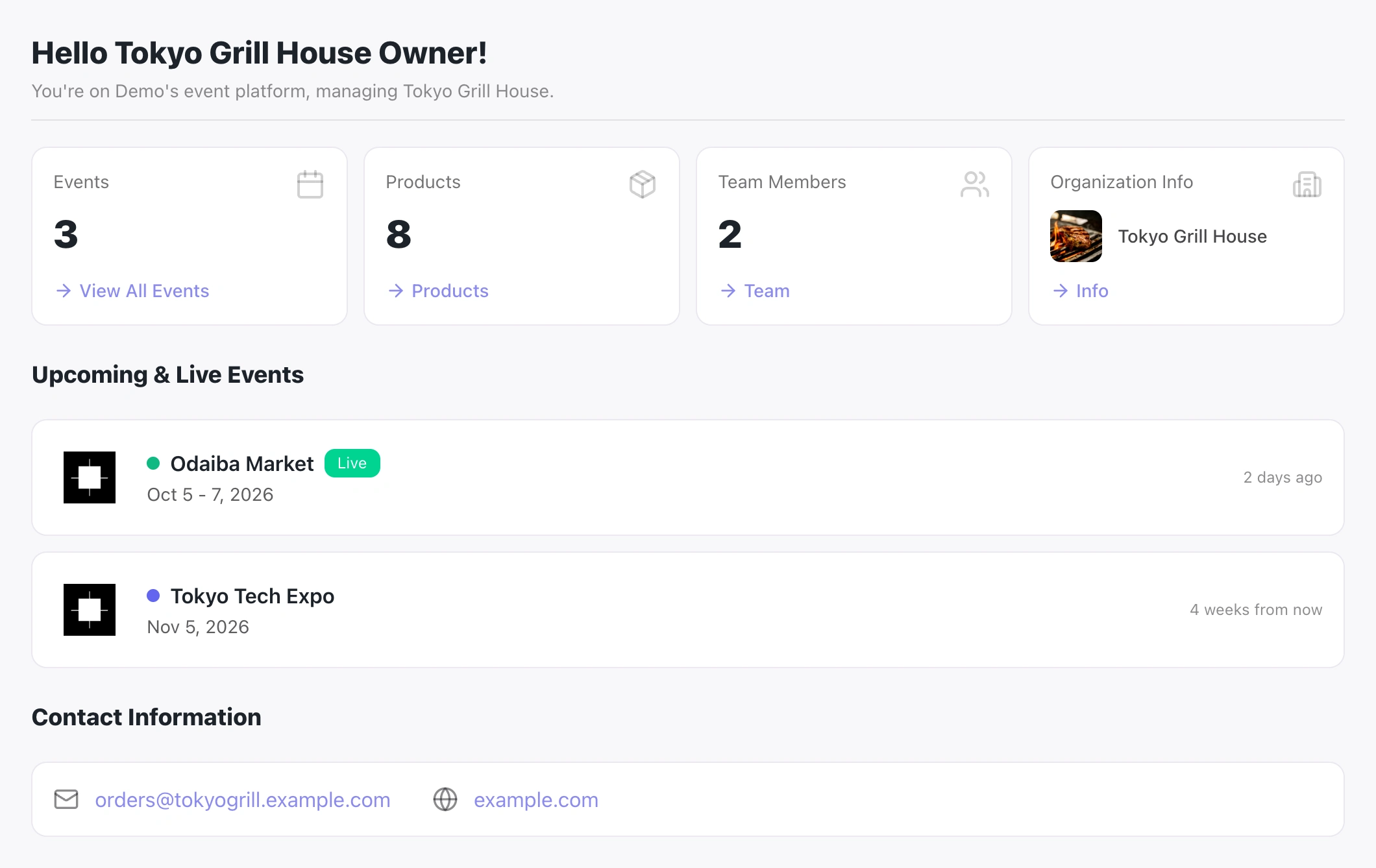Go to the Team link
The height and width of the screenshot is (868, 1376).
click(767, 291)
